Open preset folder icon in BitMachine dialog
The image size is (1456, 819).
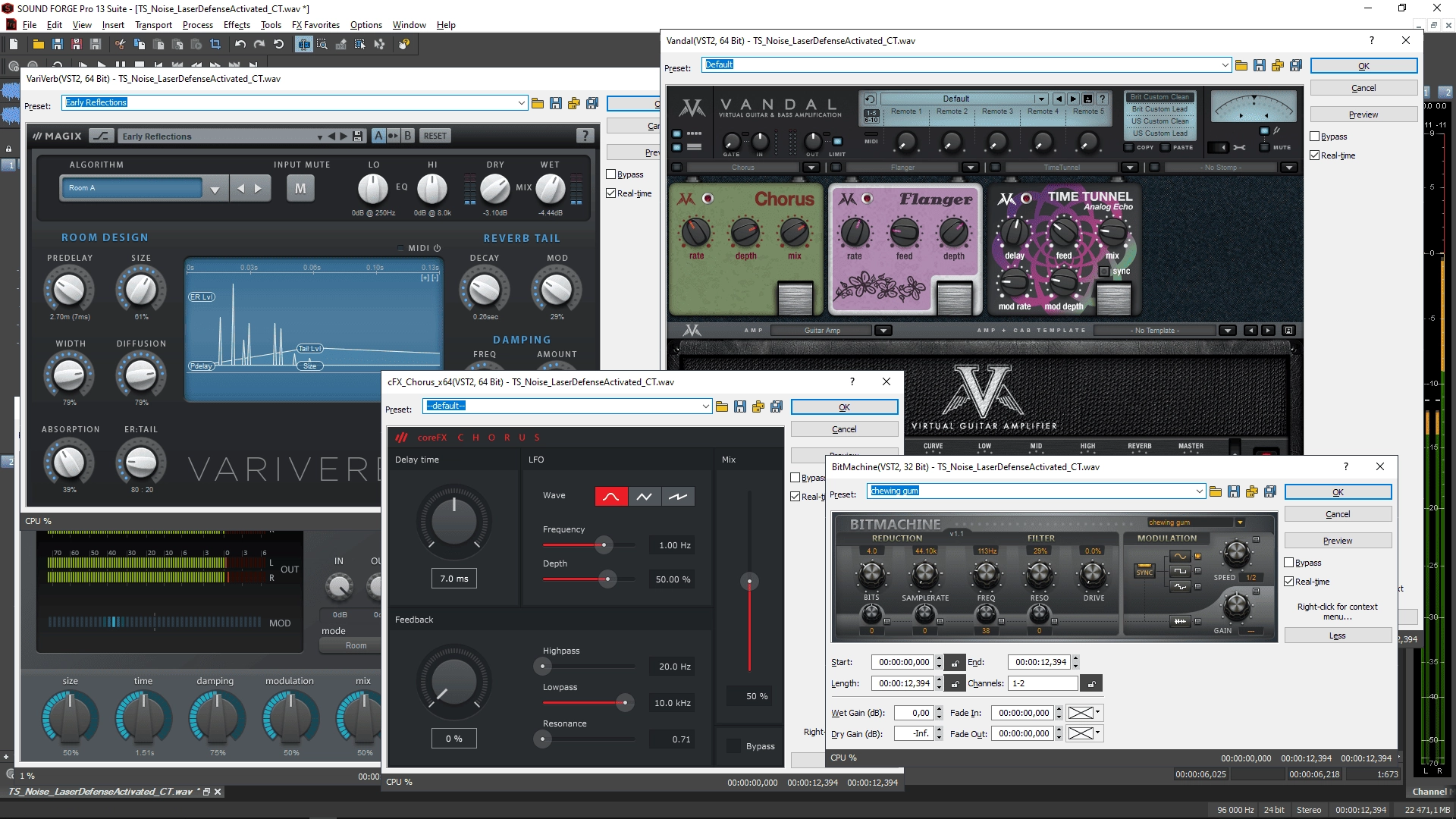click(1216, 491)
